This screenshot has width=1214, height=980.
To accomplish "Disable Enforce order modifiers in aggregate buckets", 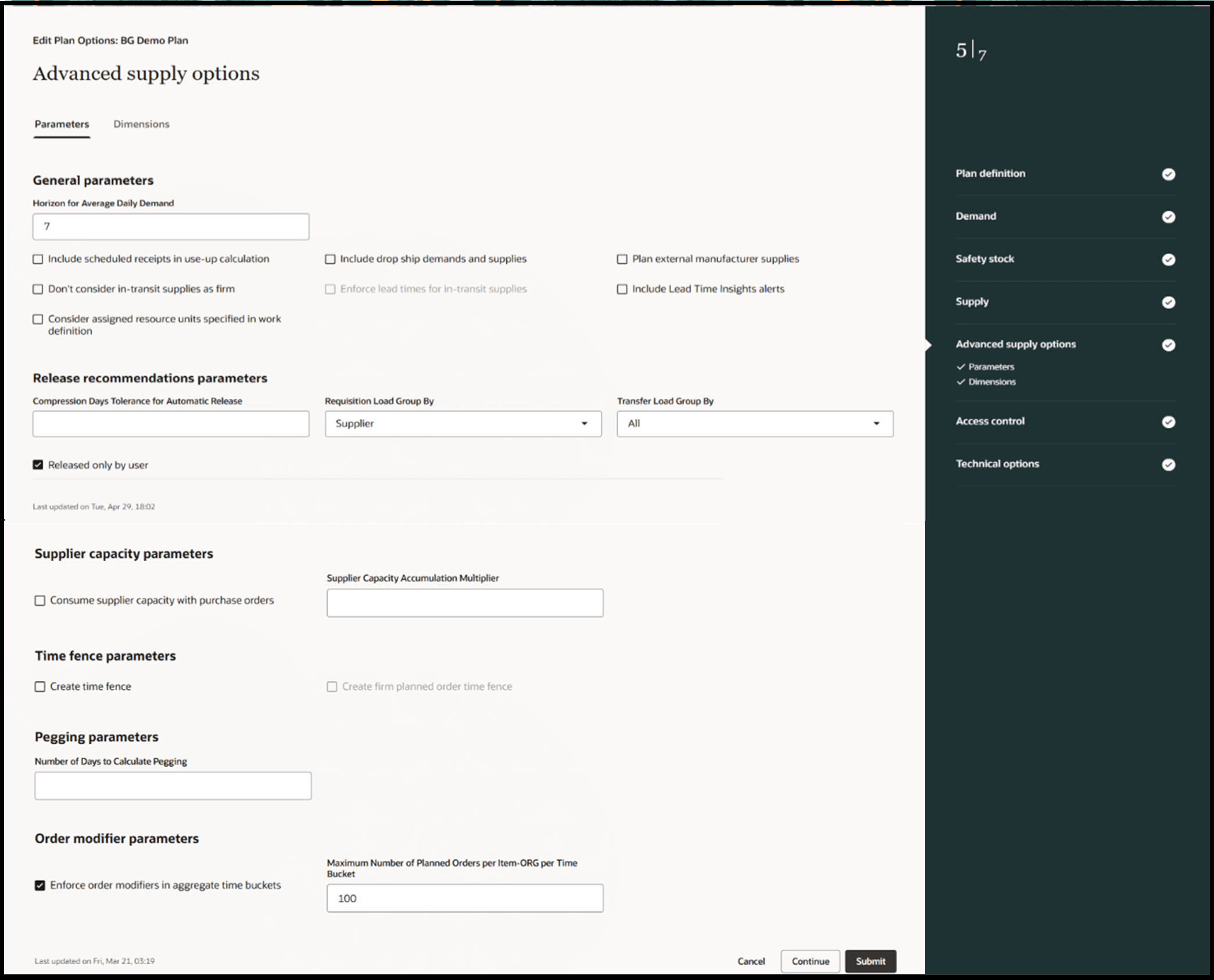I will click(40, 885).
